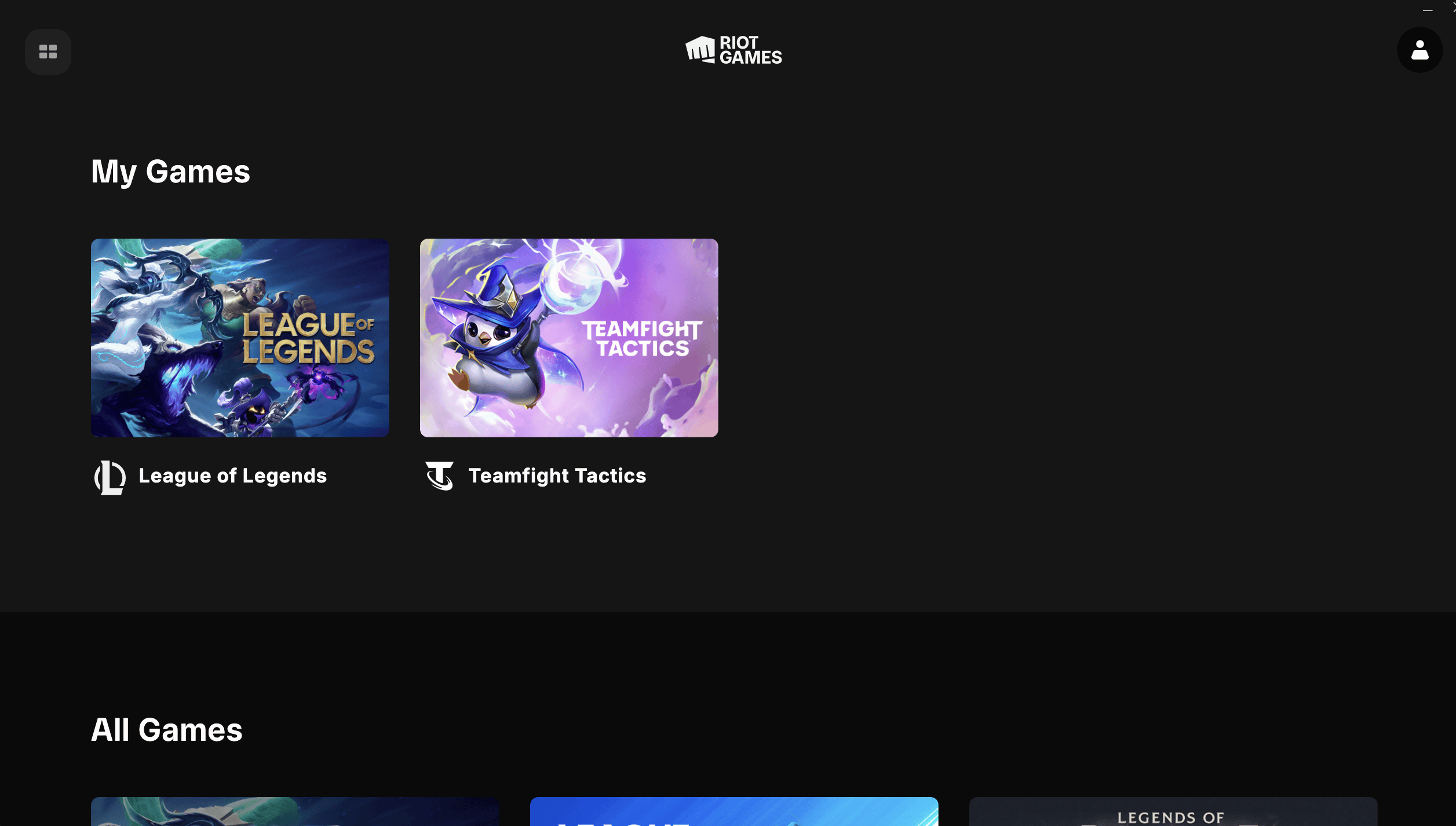
Task: Click the League of Legends L emblem icon
Action: pyautogui.click(x=110, y=477)
